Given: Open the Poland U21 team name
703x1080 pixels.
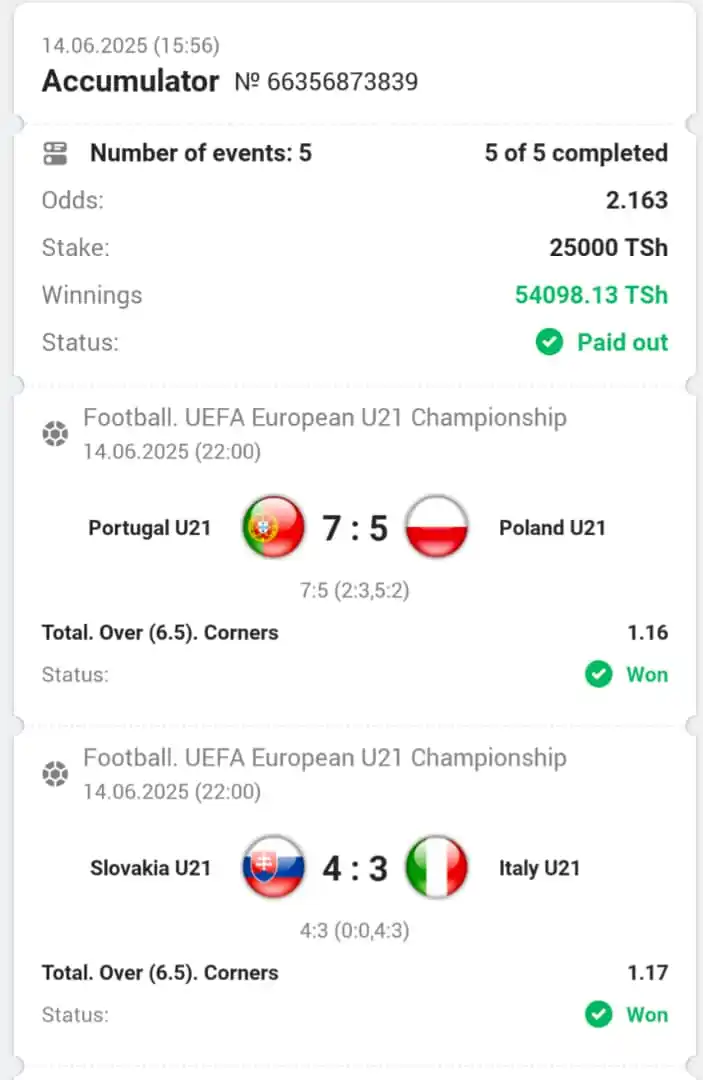Looking at the screenshot, I should (552, 528).
